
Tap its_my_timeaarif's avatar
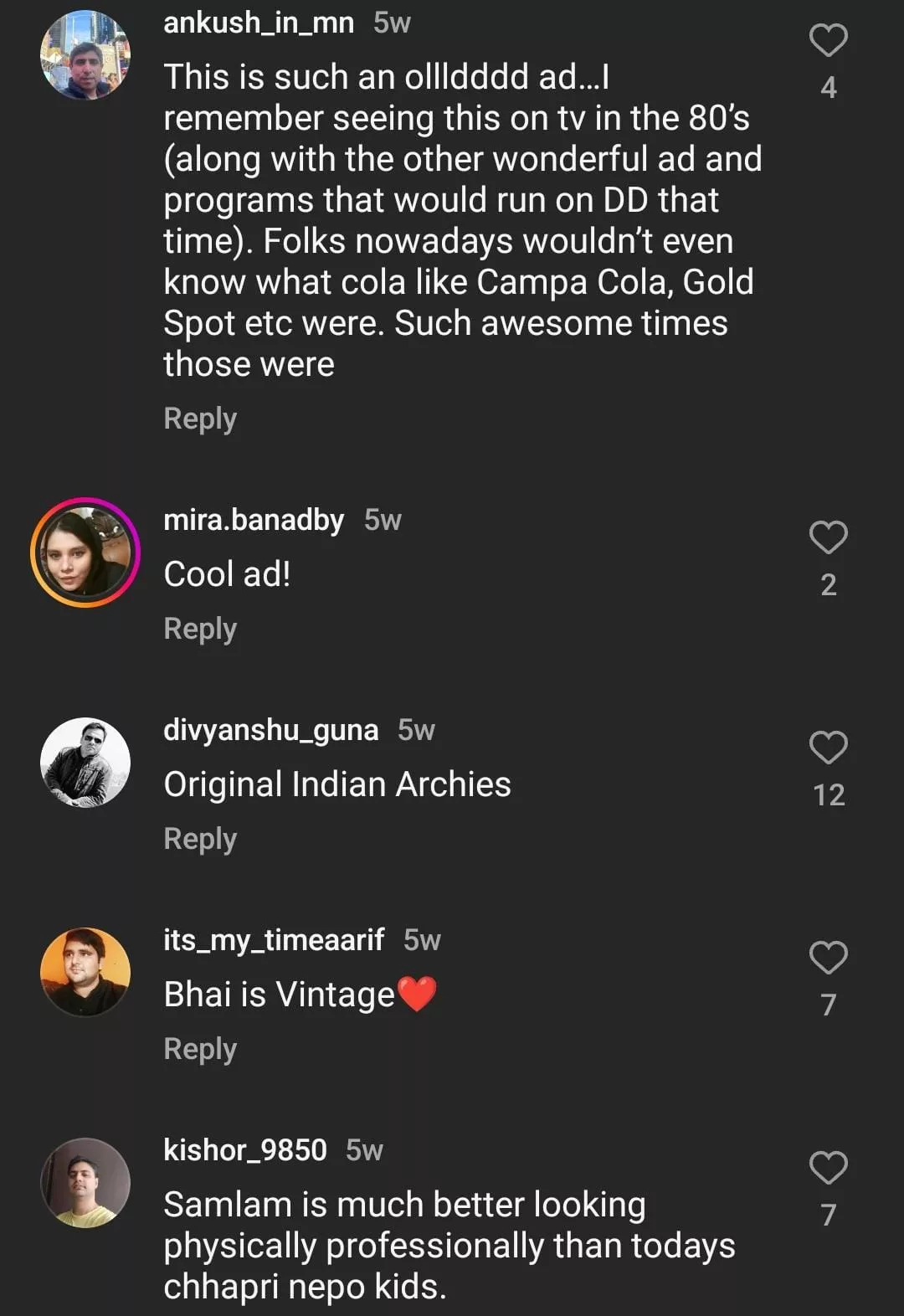click(x=85, y=973)
